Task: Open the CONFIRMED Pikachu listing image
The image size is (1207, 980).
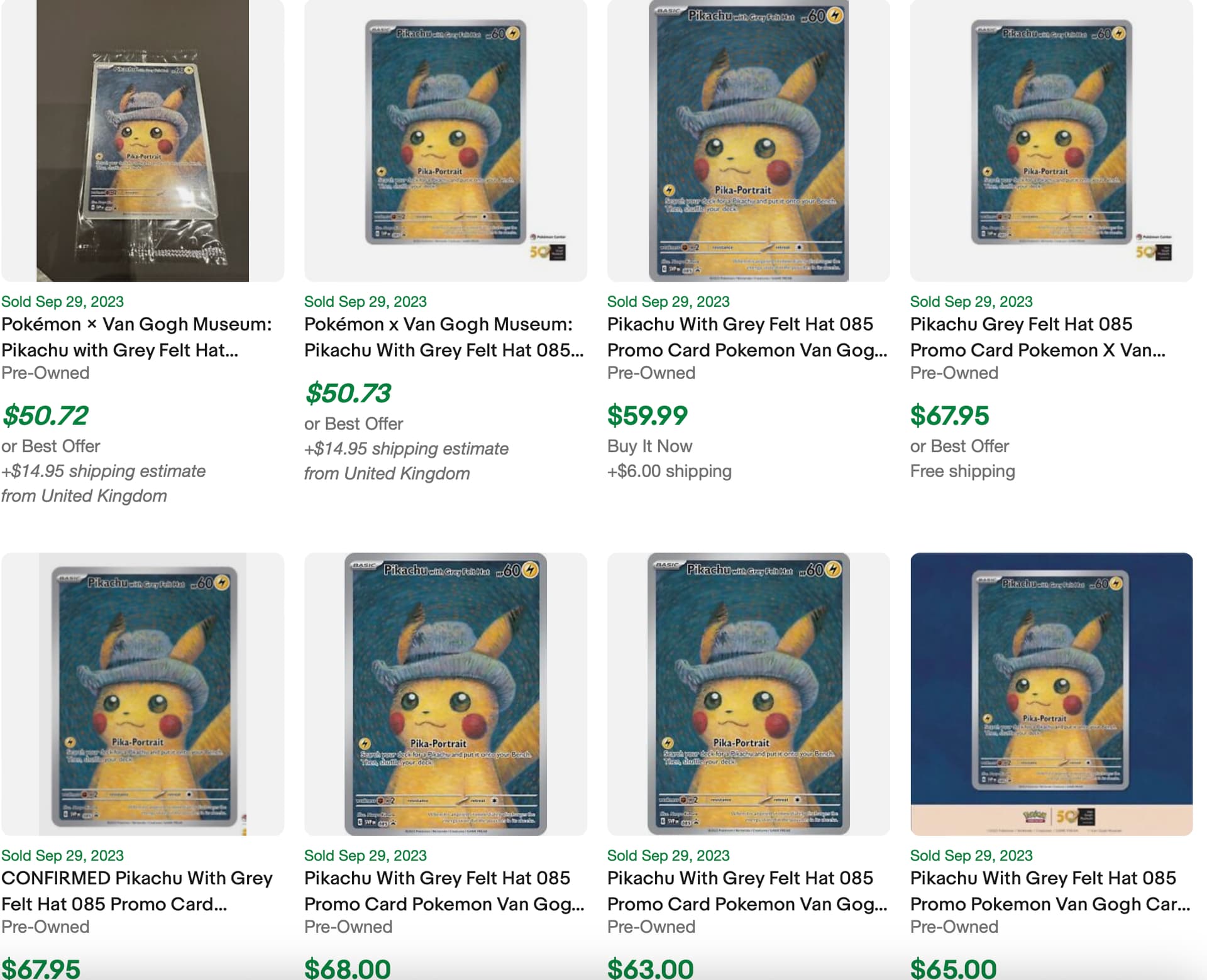Action: [x=143, y=694]
